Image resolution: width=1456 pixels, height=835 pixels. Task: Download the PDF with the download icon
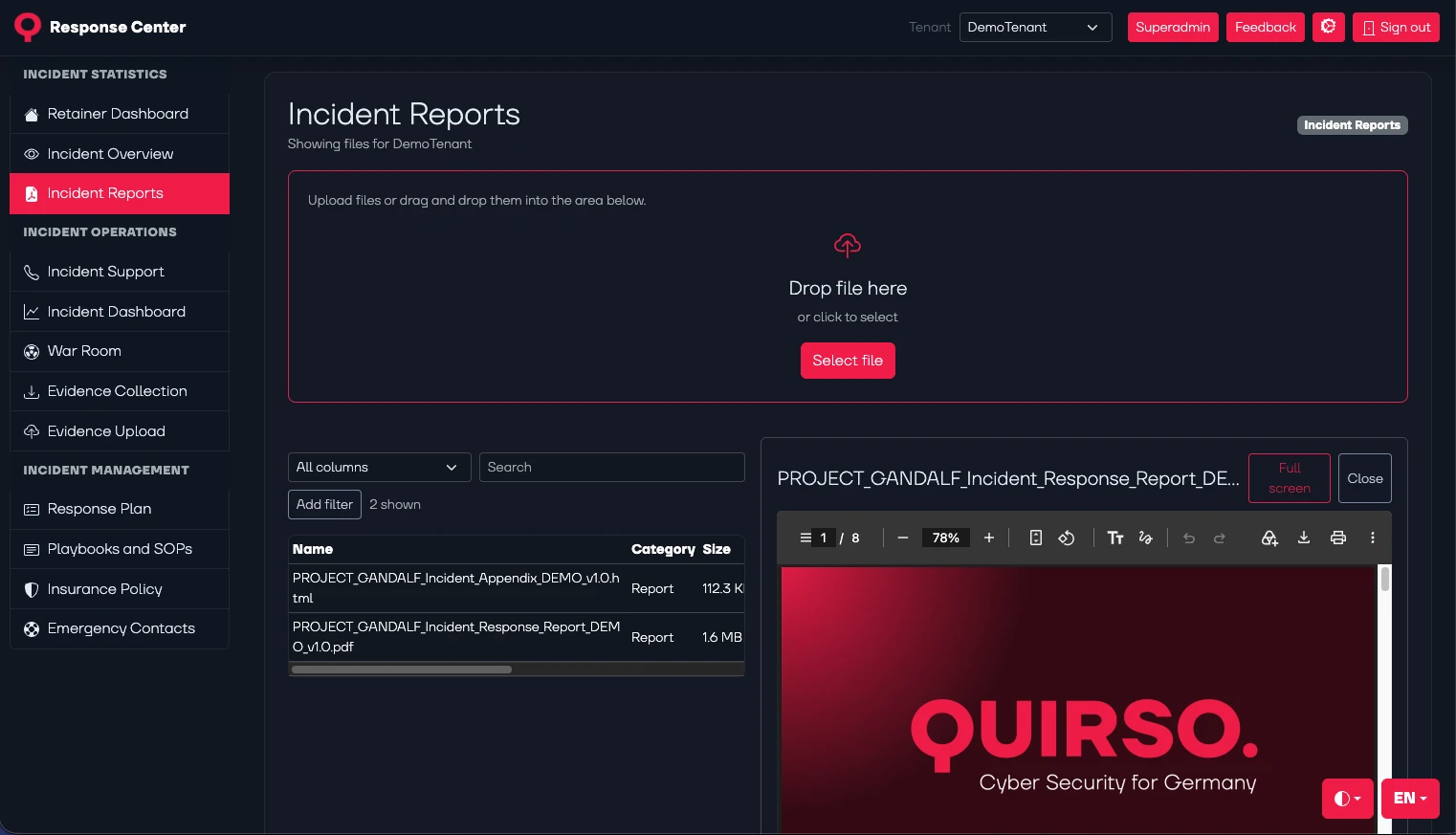coord(1303,538)
